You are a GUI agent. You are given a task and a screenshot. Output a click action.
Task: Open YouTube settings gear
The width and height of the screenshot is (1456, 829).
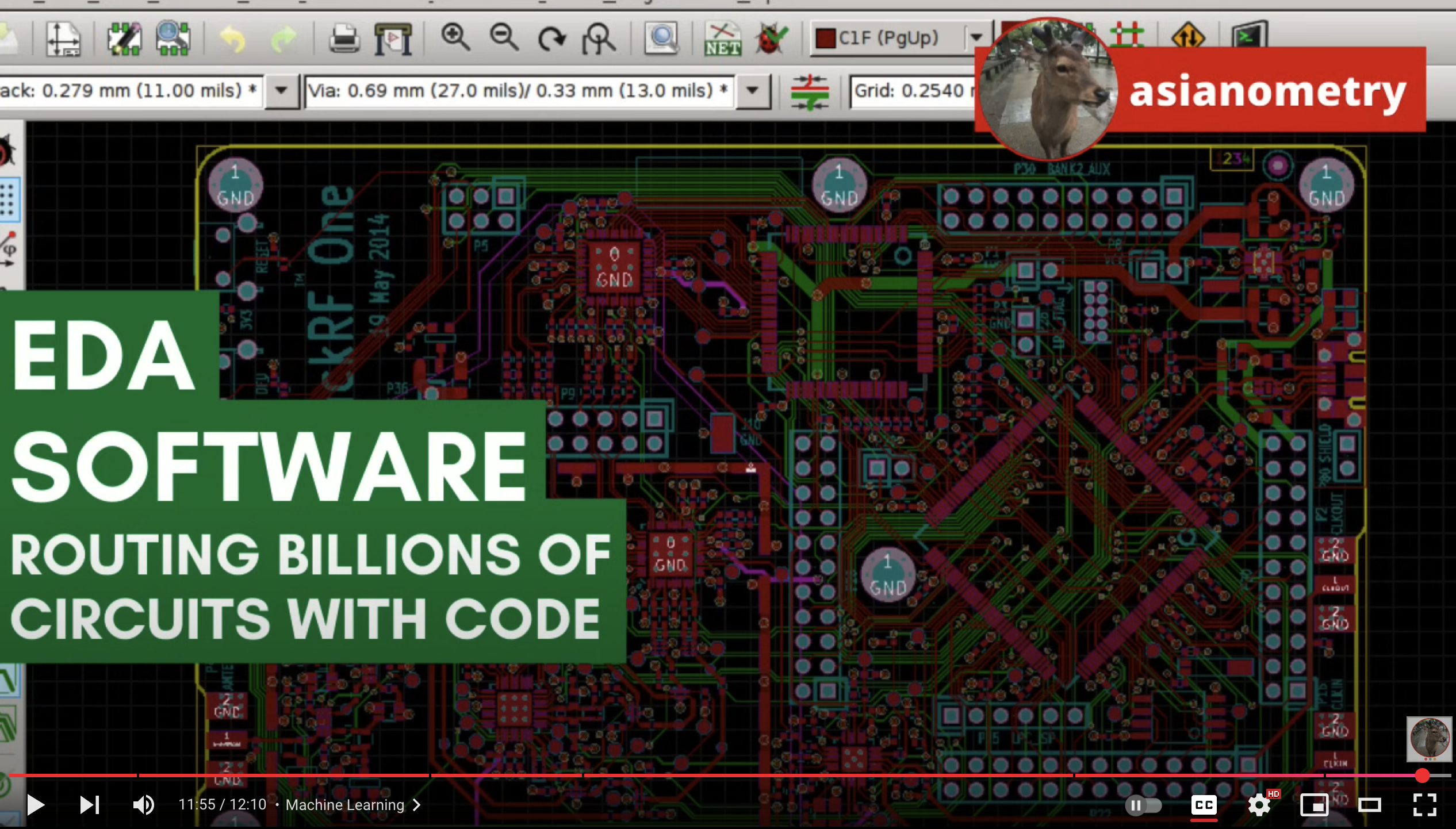(1259, 805)
